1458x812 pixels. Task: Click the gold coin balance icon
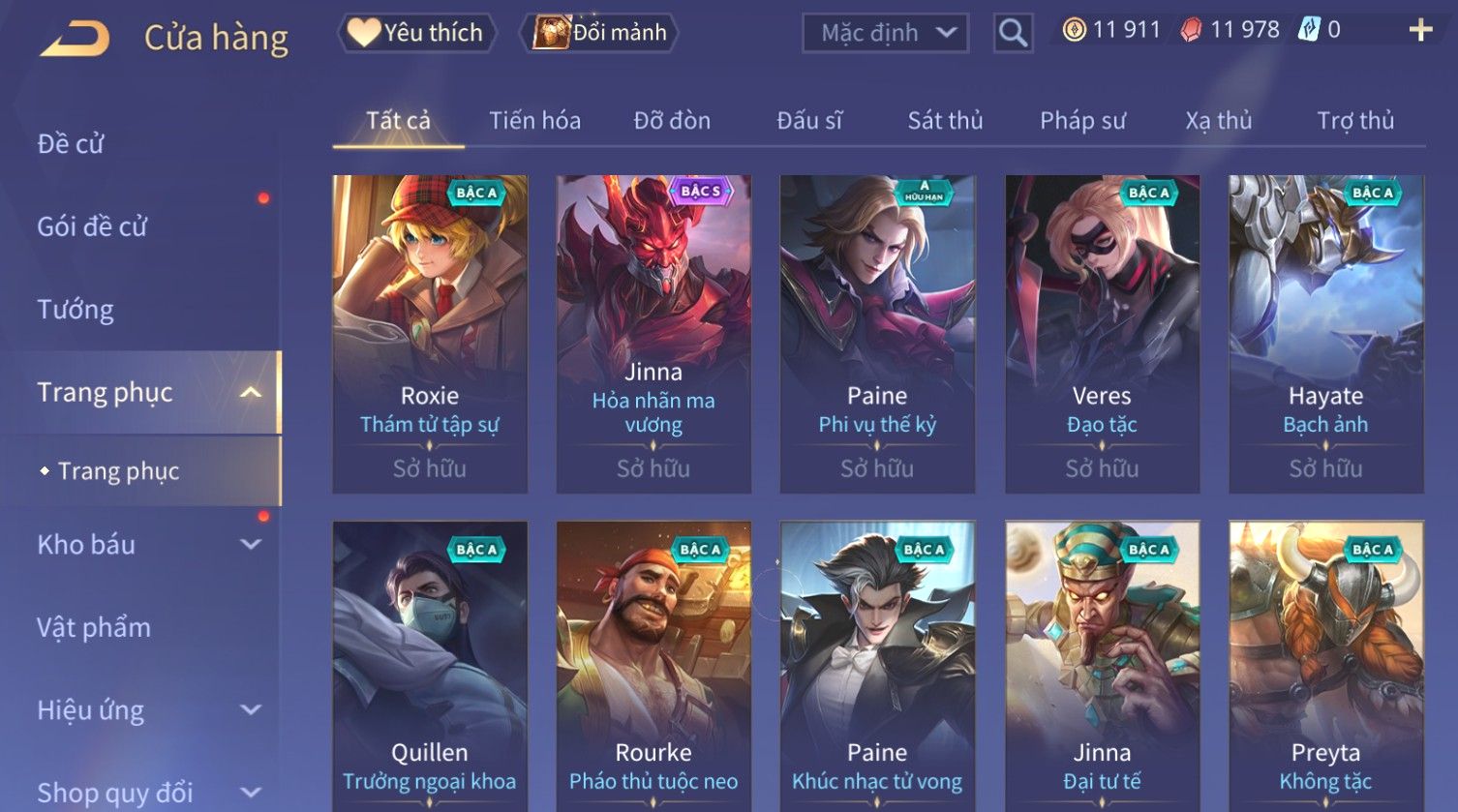tap(1074, 30)
